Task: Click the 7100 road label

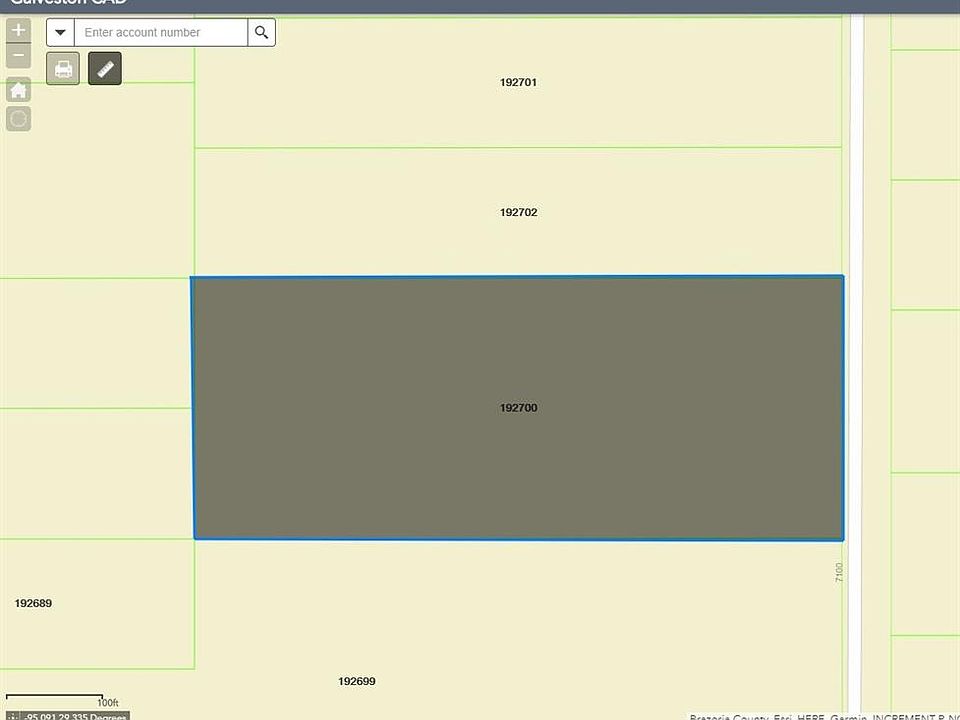Action: 839,572
